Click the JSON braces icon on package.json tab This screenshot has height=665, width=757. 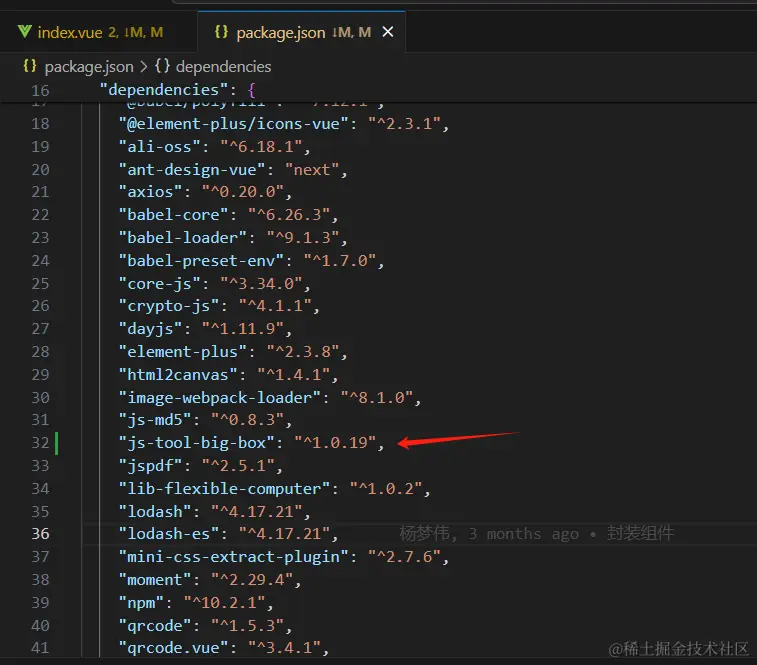(x=221, y=32)
